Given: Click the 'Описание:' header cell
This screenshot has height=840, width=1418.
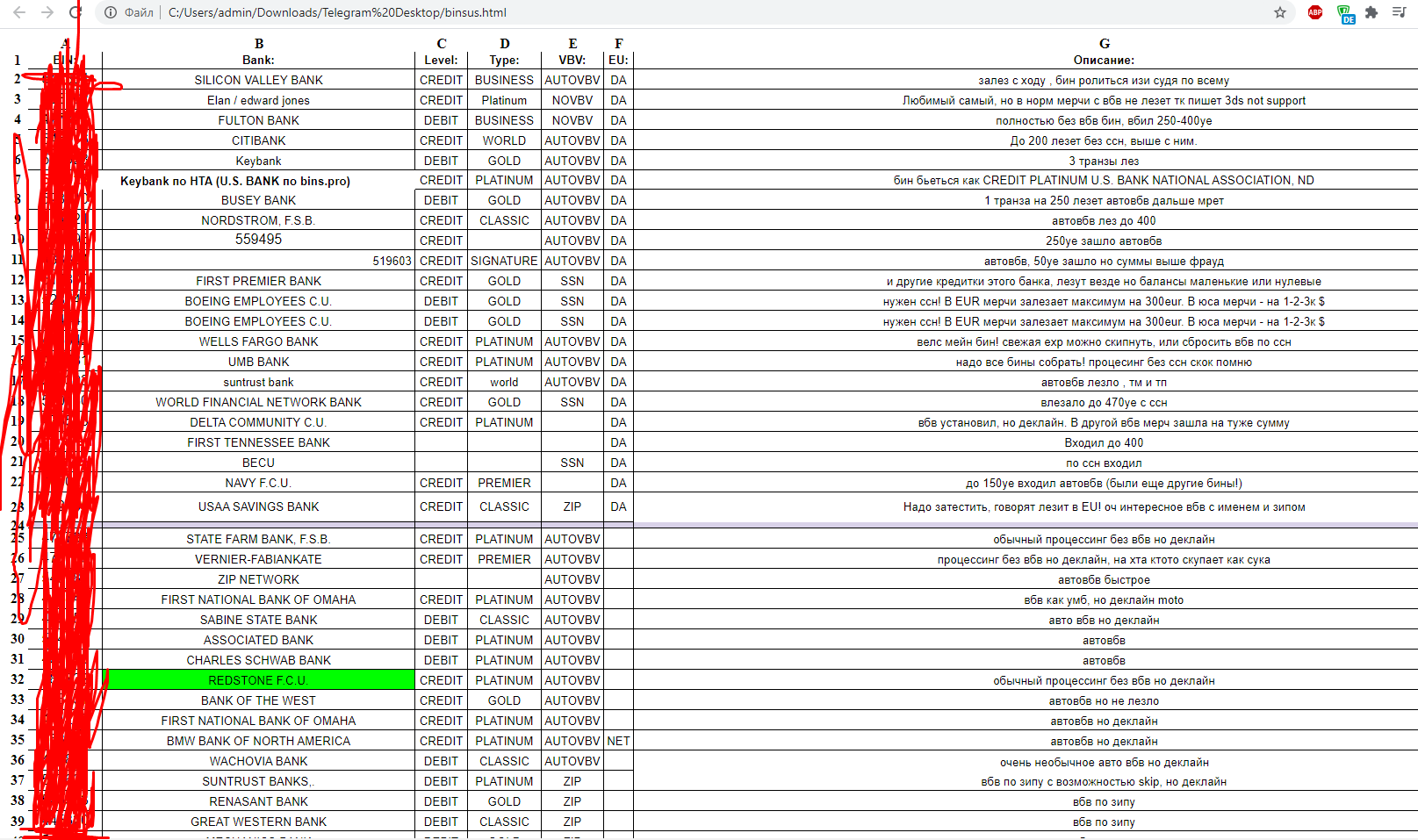Looking at the screenshot, I should [1104, 60].
